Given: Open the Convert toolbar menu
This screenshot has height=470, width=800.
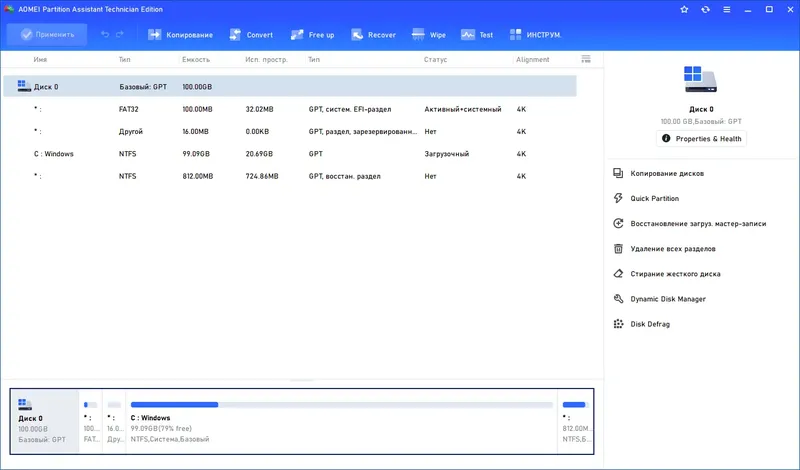Looking at the screenshot, I should point(251,35).
